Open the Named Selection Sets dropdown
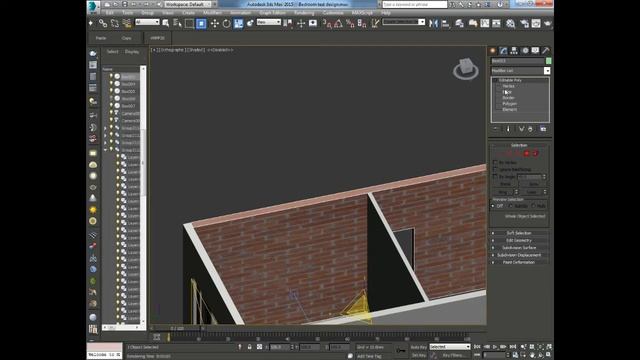This screenshot has width=640, height=360. coord(404,22)
